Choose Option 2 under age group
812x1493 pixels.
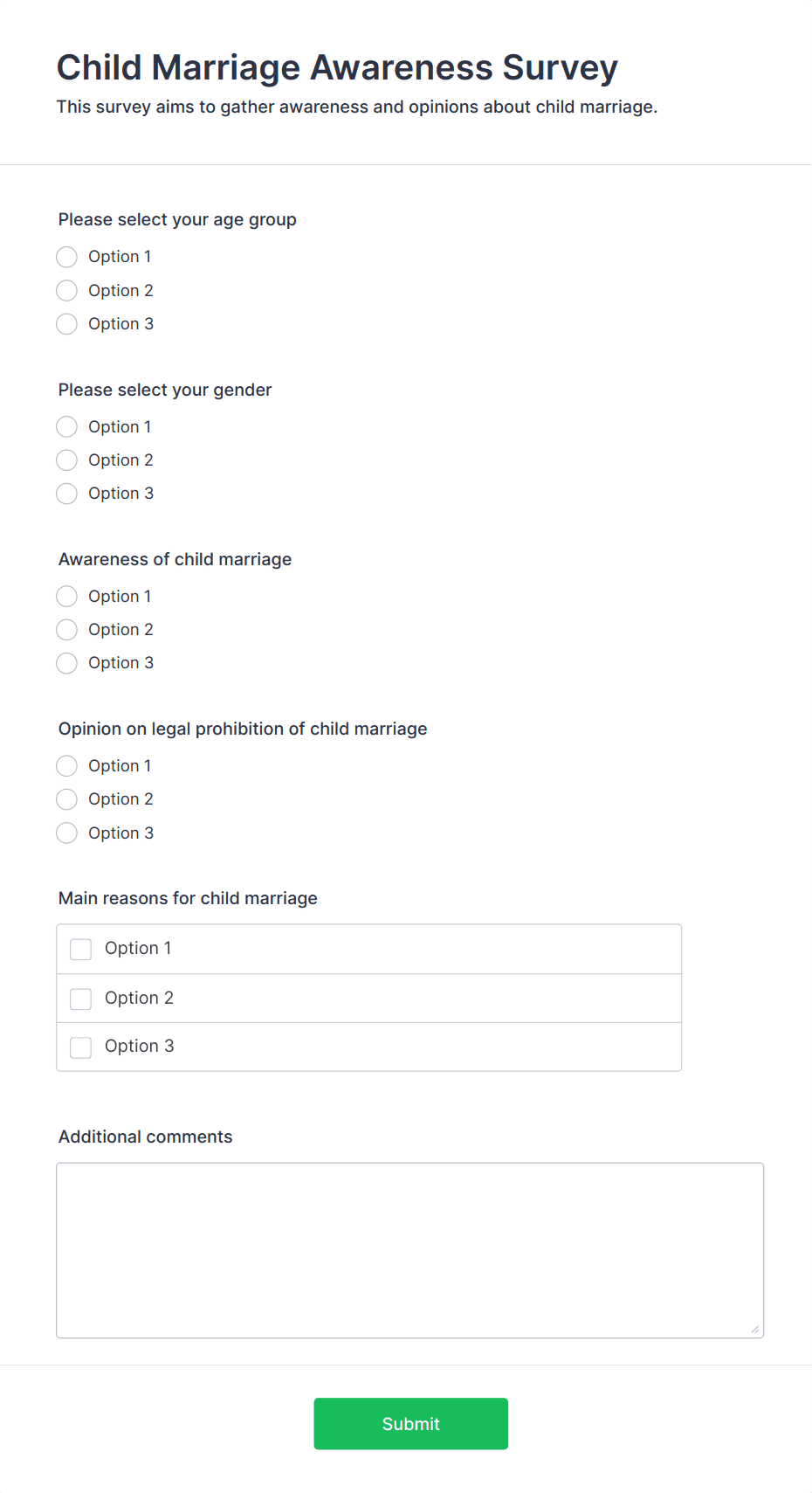click(67, 290)
